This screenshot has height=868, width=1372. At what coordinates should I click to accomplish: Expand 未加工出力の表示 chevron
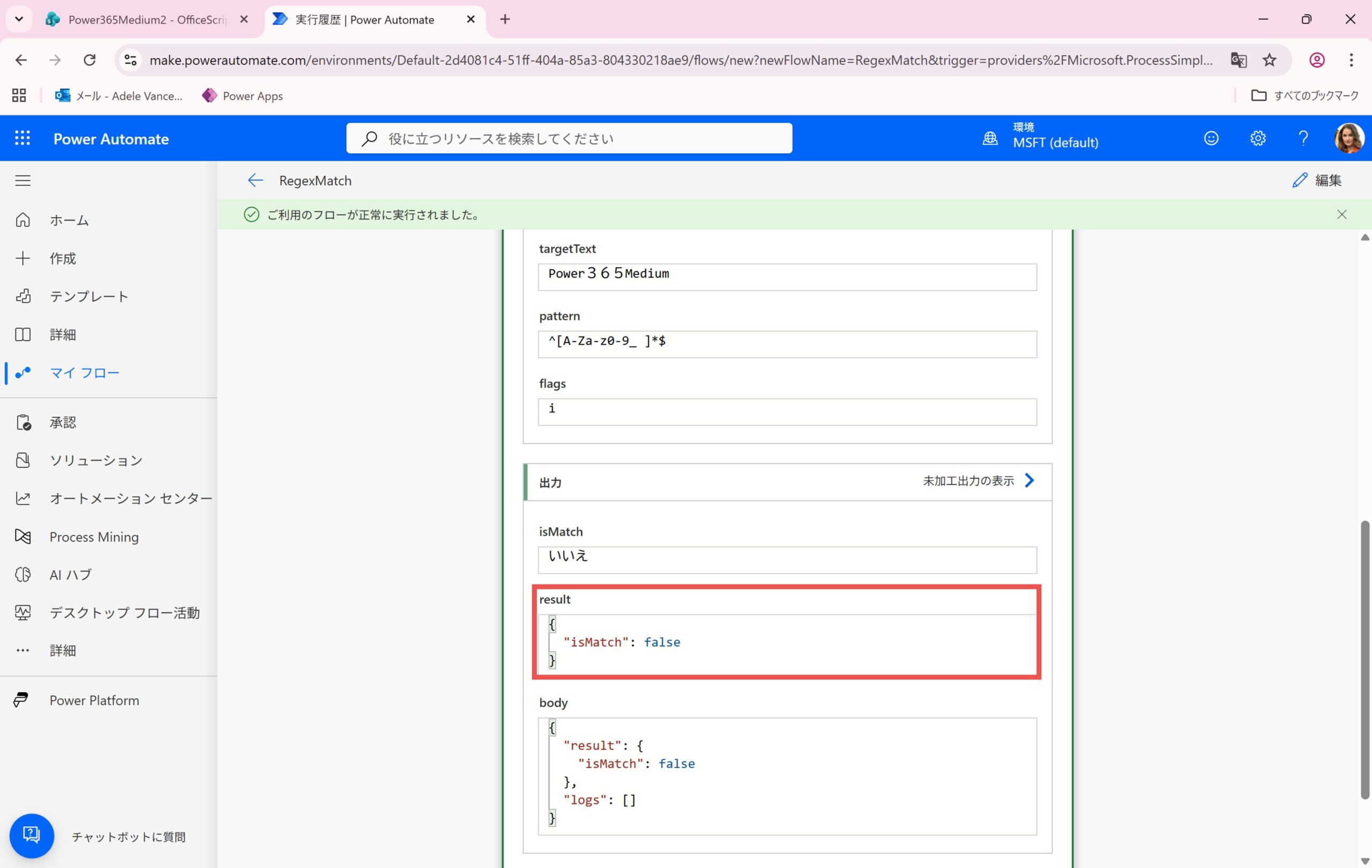click(1029, 481)
